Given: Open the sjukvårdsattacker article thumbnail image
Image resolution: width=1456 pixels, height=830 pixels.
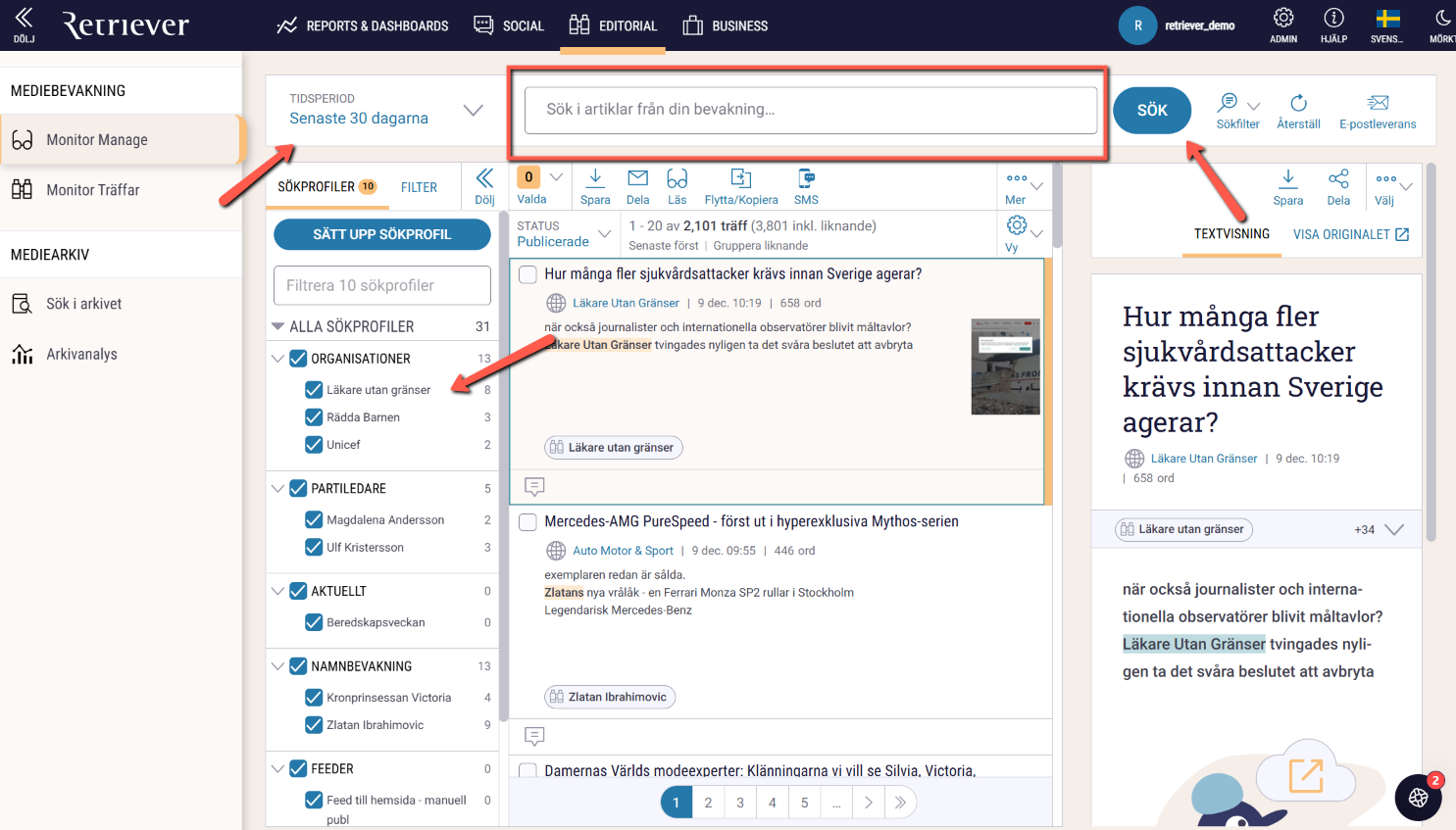Looking at the screenshot, I should click(1005, 366).
